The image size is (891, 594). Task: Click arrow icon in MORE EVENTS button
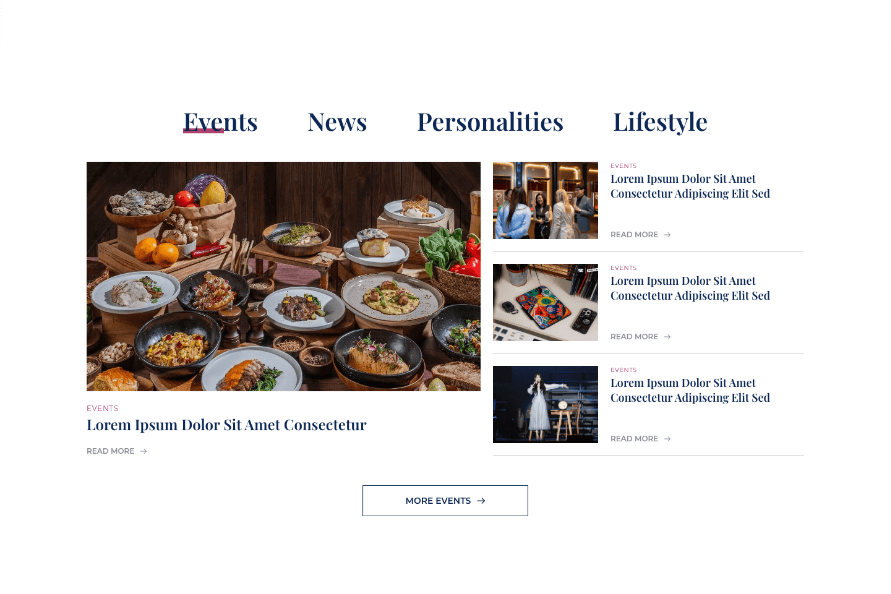pos(481,501)
